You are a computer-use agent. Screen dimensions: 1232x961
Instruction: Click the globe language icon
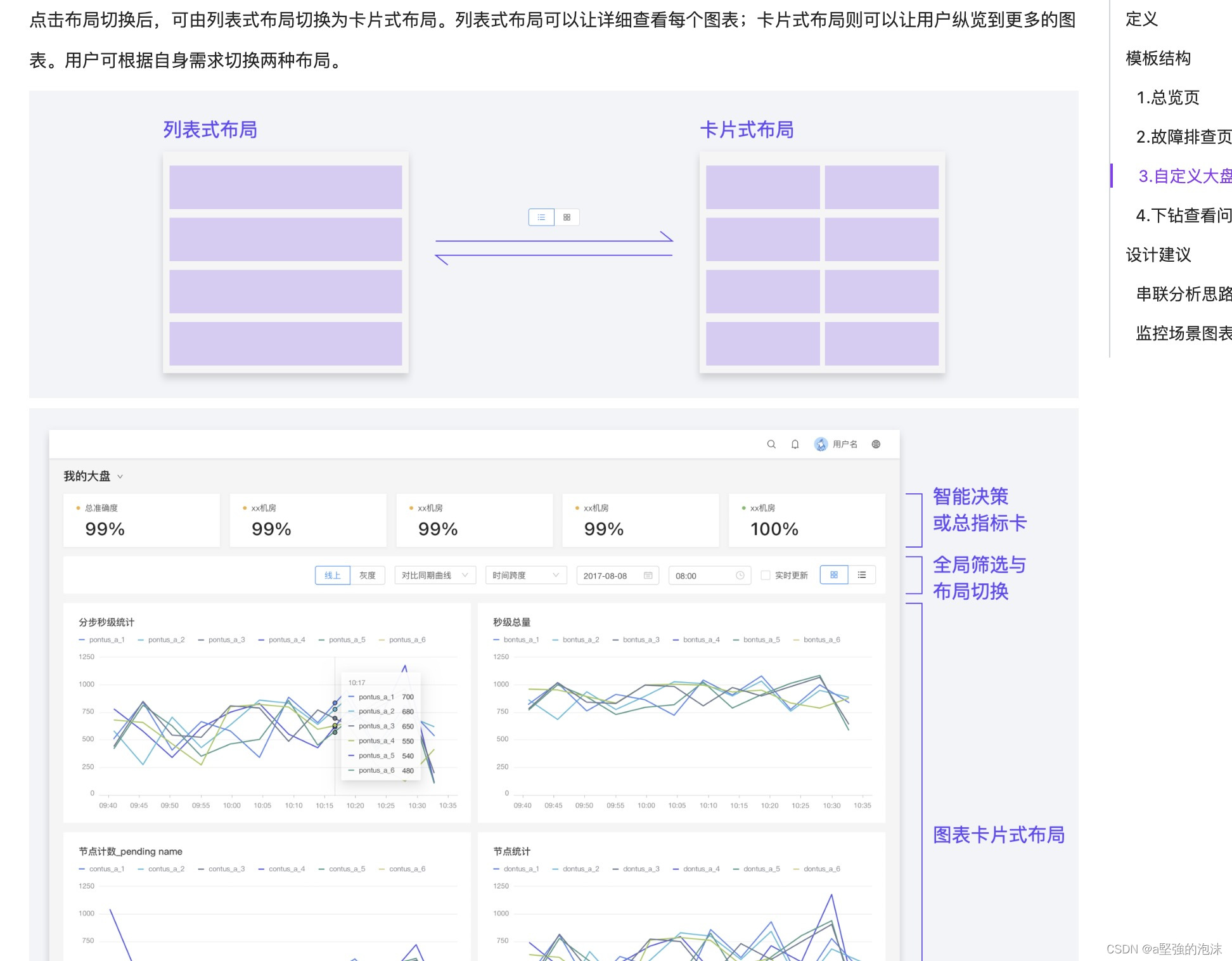(x=876, y=444)
